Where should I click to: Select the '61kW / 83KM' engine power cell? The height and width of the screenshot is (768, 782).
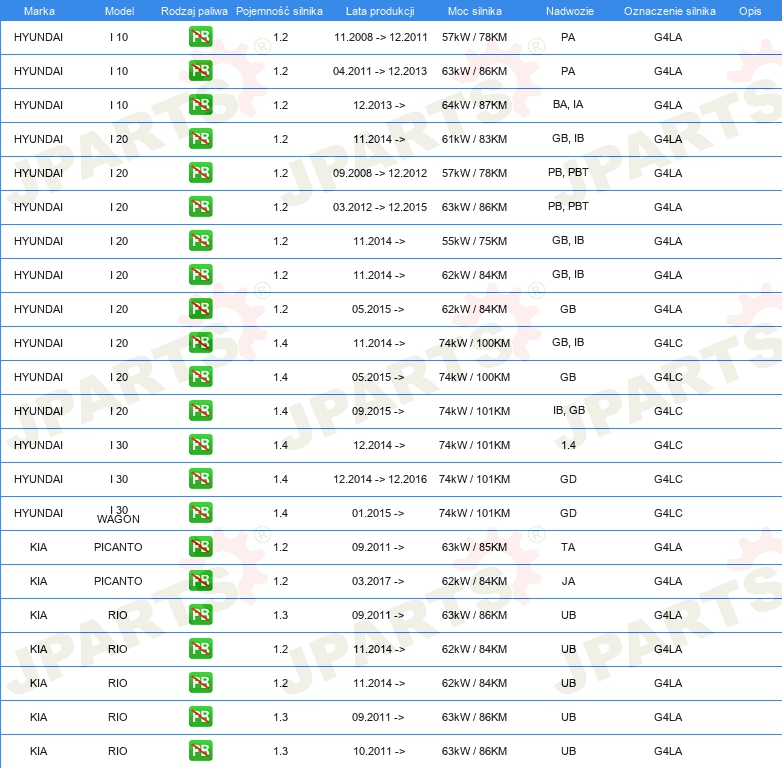pos(474,139)
